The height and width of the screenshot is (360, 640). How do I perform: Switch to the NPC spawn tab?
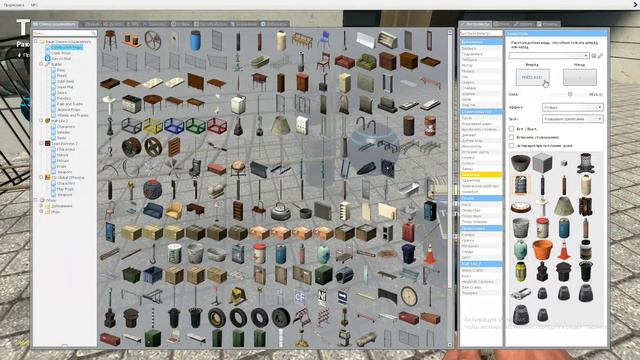pyautogui.click(x=132, y=24)
